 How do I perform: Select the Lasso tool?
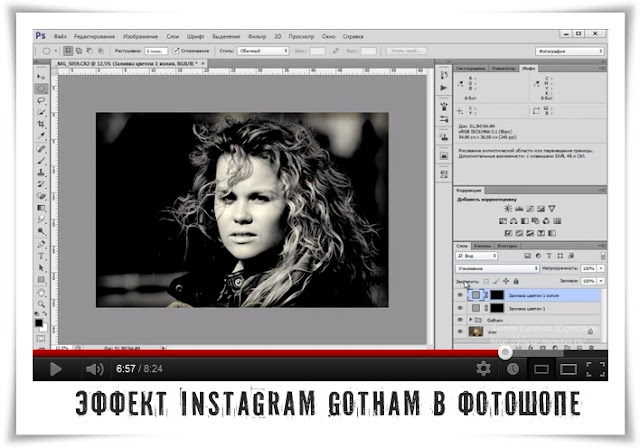(41, 100)
